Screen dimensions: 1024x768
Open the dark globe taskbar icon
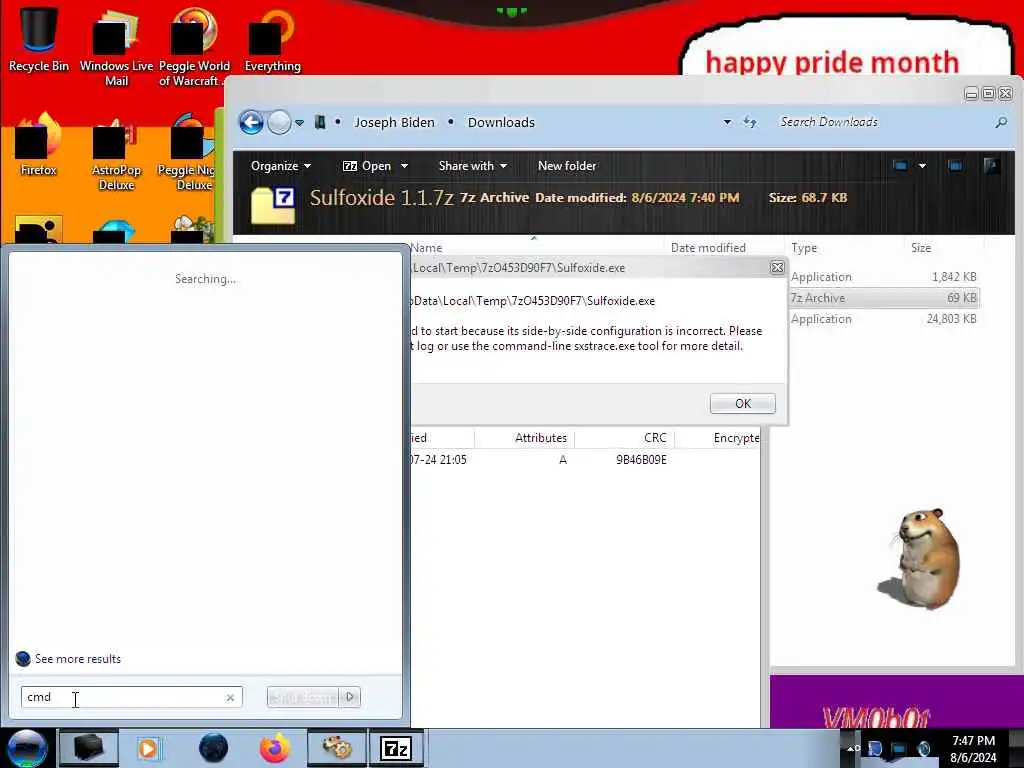[x=214, y=748]
